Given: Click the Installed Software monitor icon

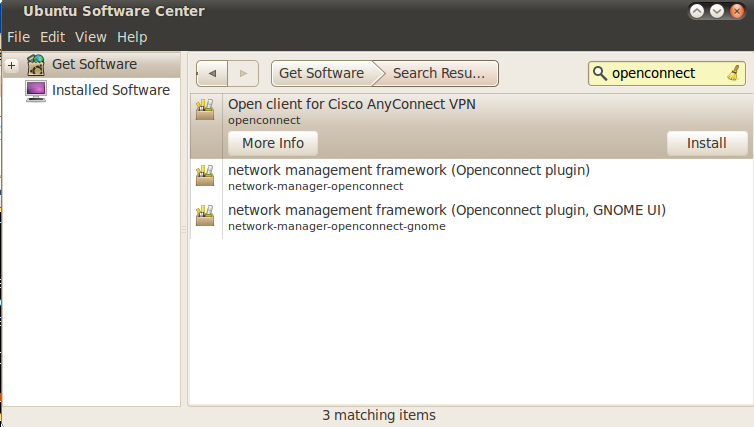Looking at the screenshot, I should (x=36, y=91).
